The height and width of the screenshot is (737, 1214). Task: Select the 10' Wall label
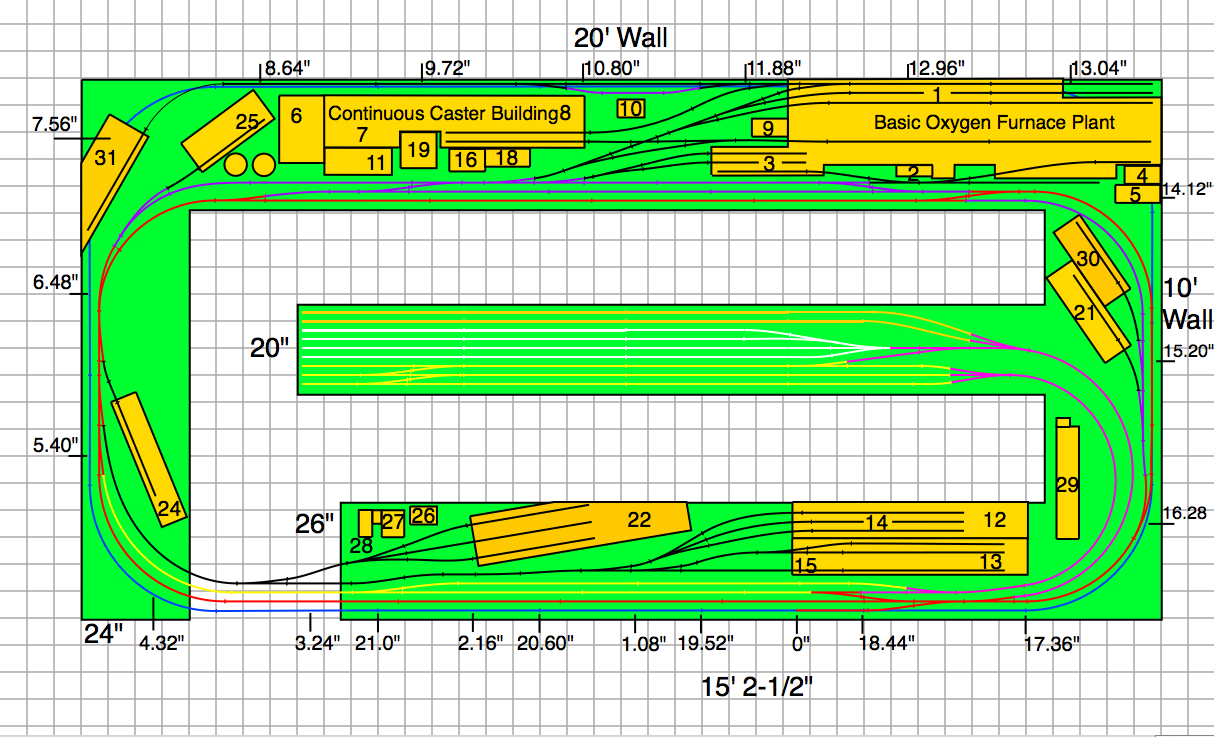[1186, 304]
